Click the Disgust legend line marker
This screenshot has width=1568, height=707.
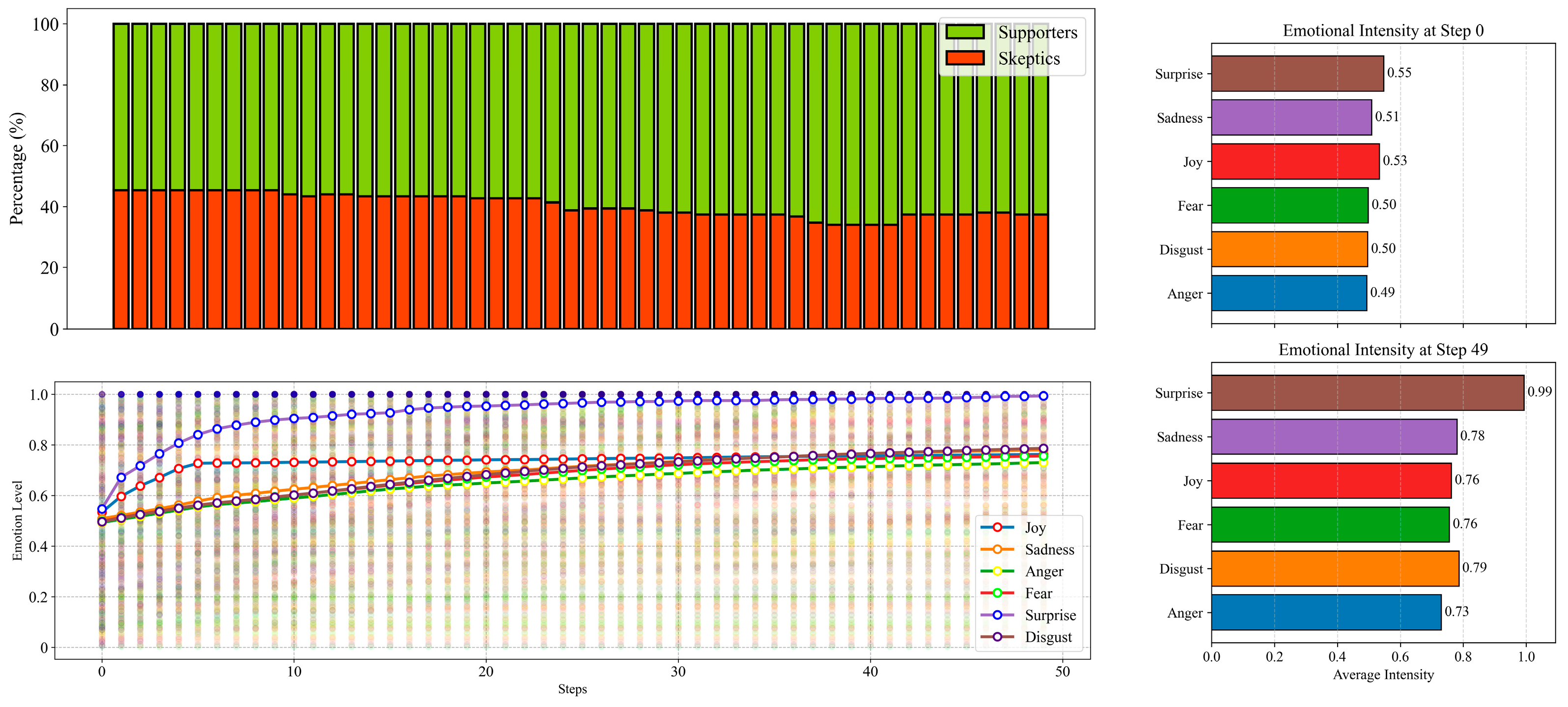pyautogui.click(x=997, y=637)
